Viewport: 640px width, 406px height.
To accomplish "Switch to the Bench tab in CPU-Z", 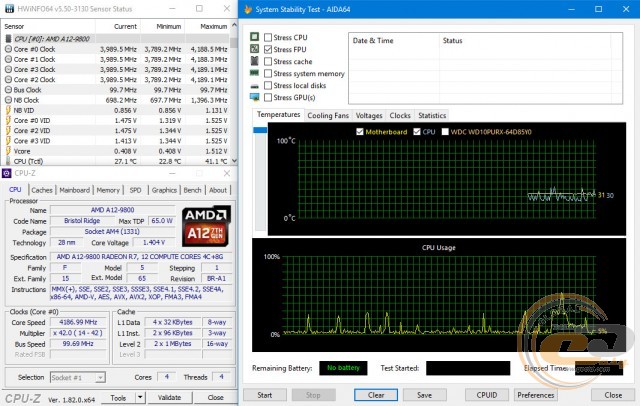I will (192, 190).
